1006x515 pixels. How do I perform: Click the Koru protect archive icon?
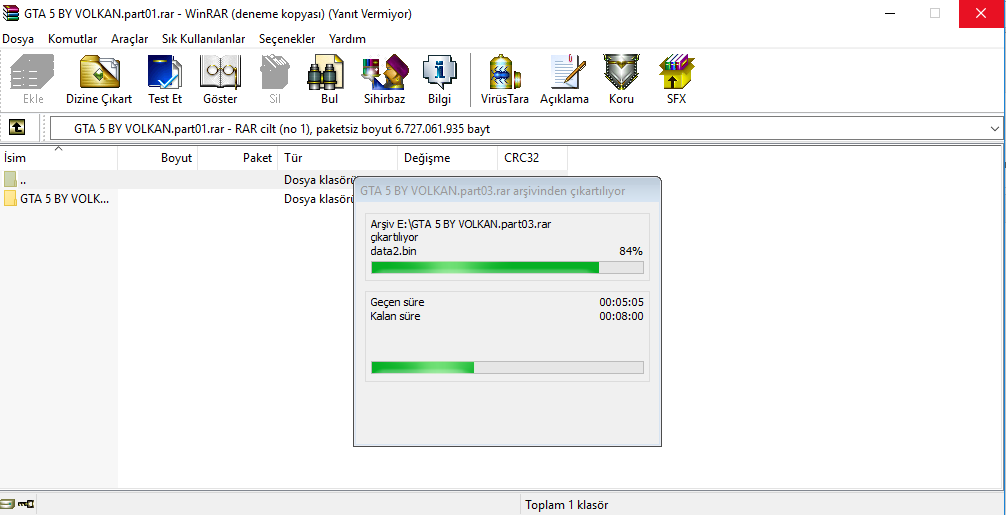[621, 80]
